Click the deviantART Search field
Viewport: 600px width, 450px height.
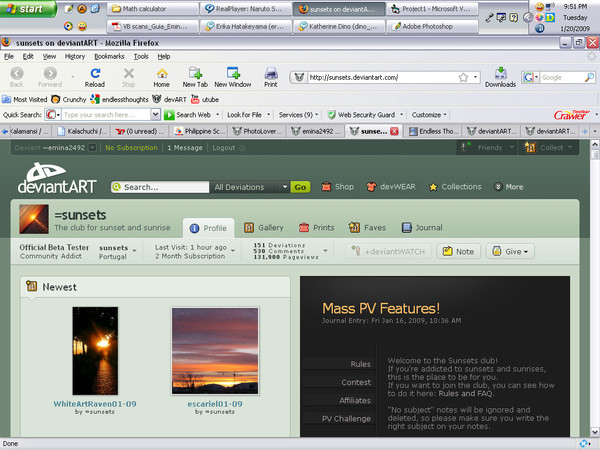tap(160, 187)
